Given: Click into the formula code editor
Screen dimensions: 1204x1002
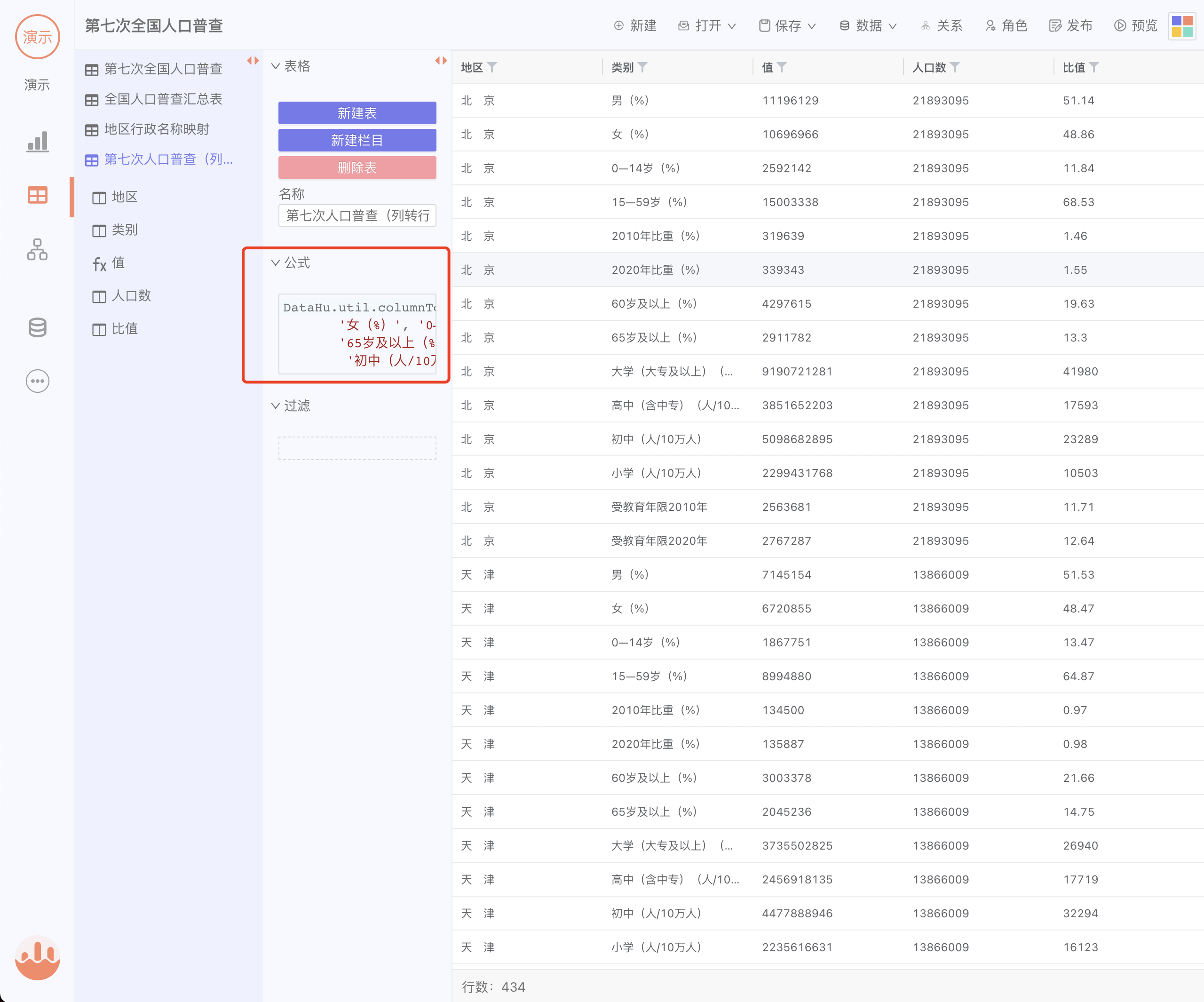Looking at the screenshot, I should click(x=357, y=334).
